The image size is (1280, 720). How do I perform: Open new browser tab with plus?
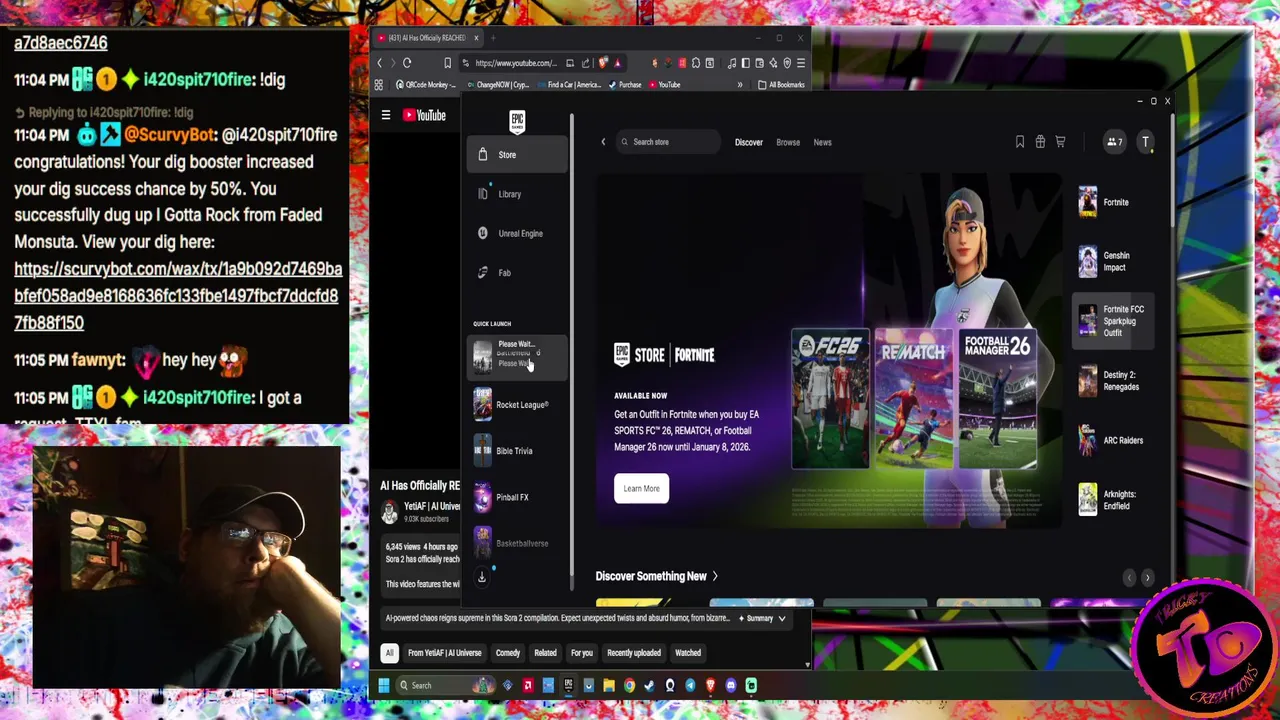[x=493, y=38]
